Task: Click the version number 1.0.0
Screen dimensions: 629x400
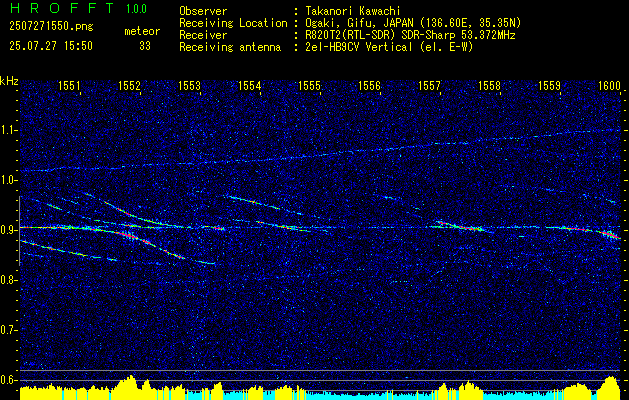Action: [x=136, y=9]
